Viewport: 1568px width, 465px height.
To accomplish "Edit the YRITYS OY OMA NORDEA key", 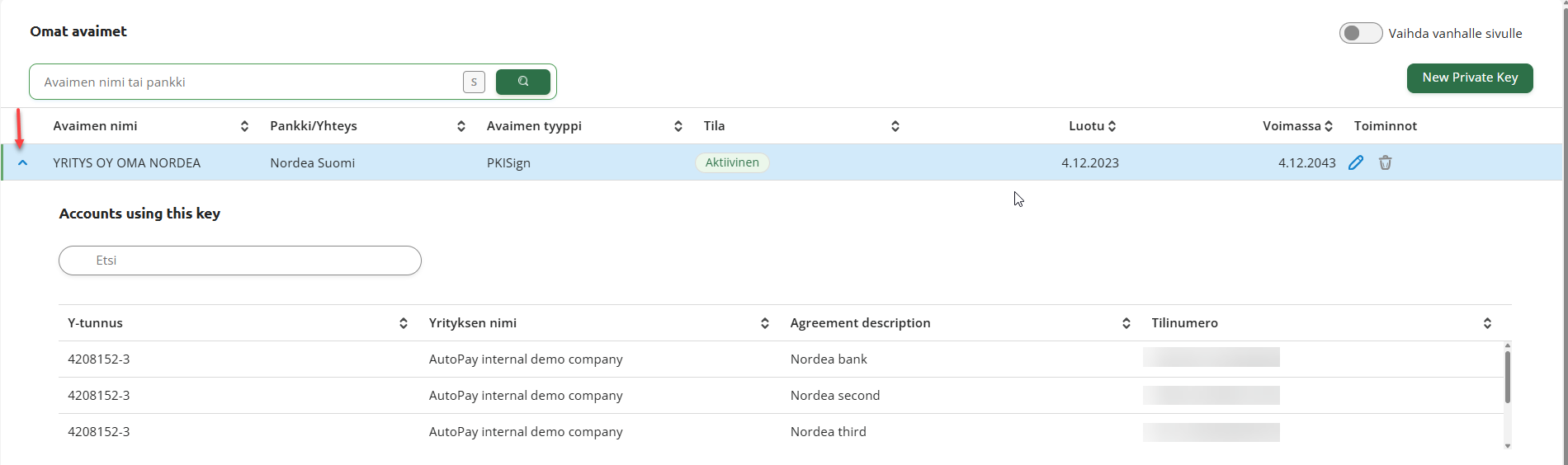I will [x=1355, y=162].
